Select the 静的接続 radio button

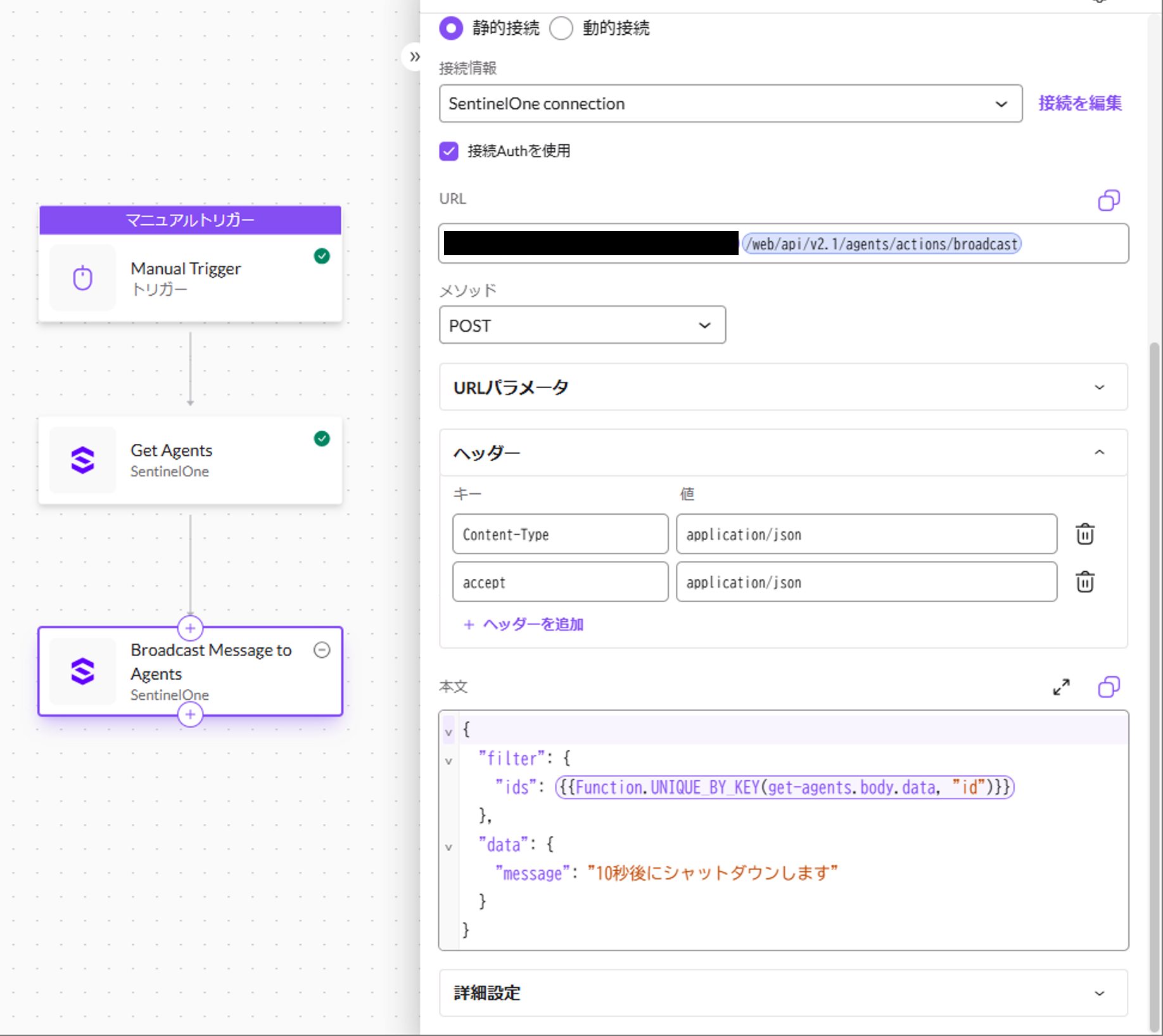pos(451,28)
